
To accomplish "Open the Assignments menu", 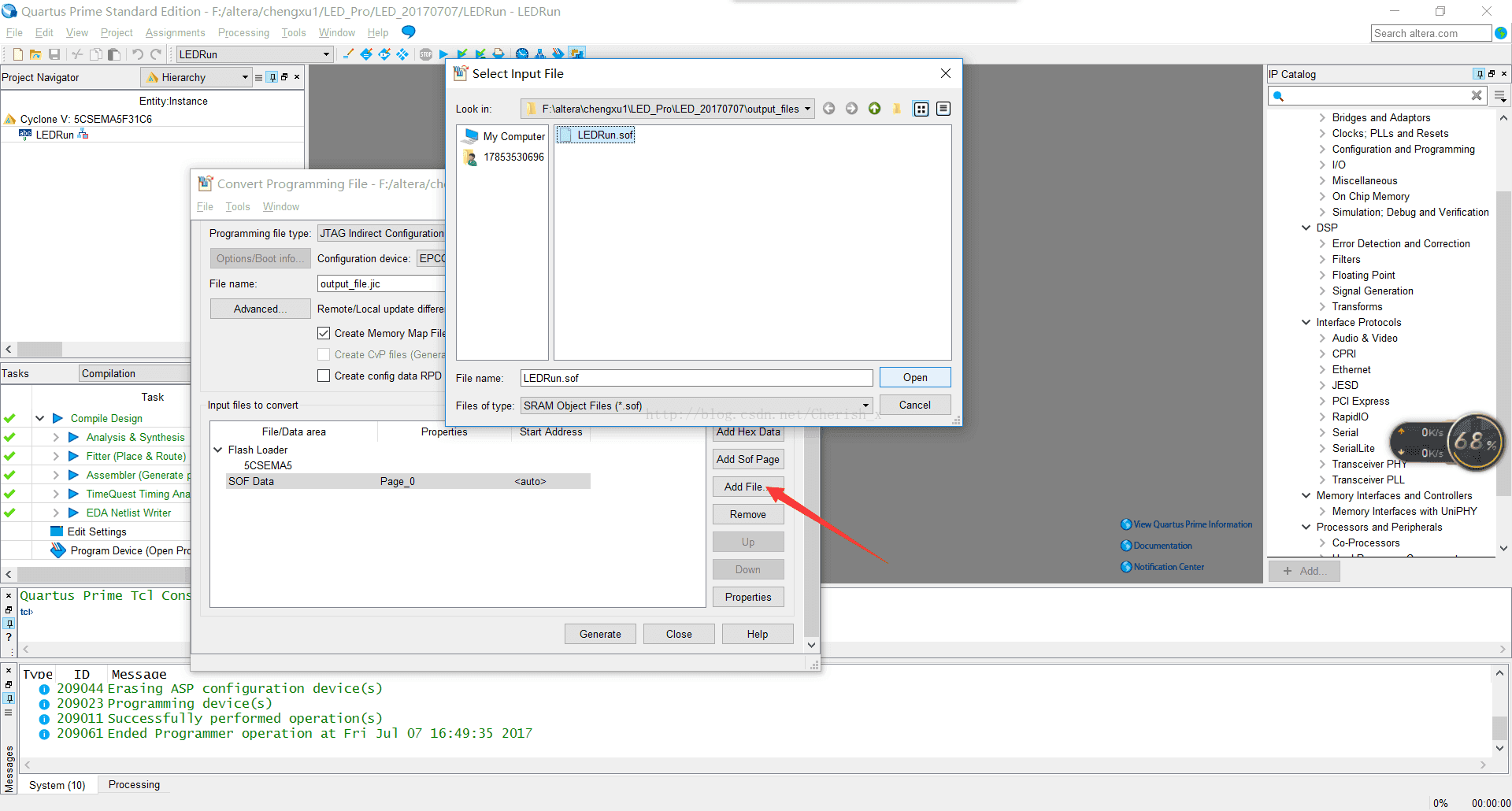I will [x=175, y=33].
